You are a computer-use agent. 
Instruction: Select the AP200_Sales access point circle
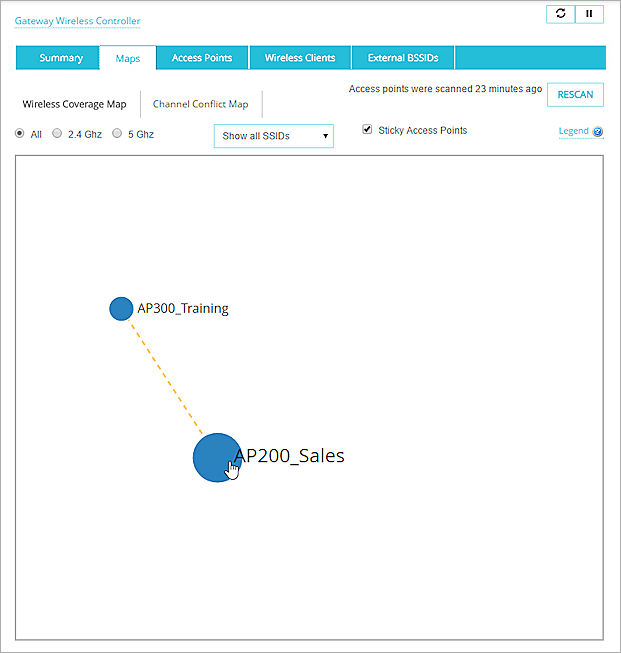tap(217, 458)
